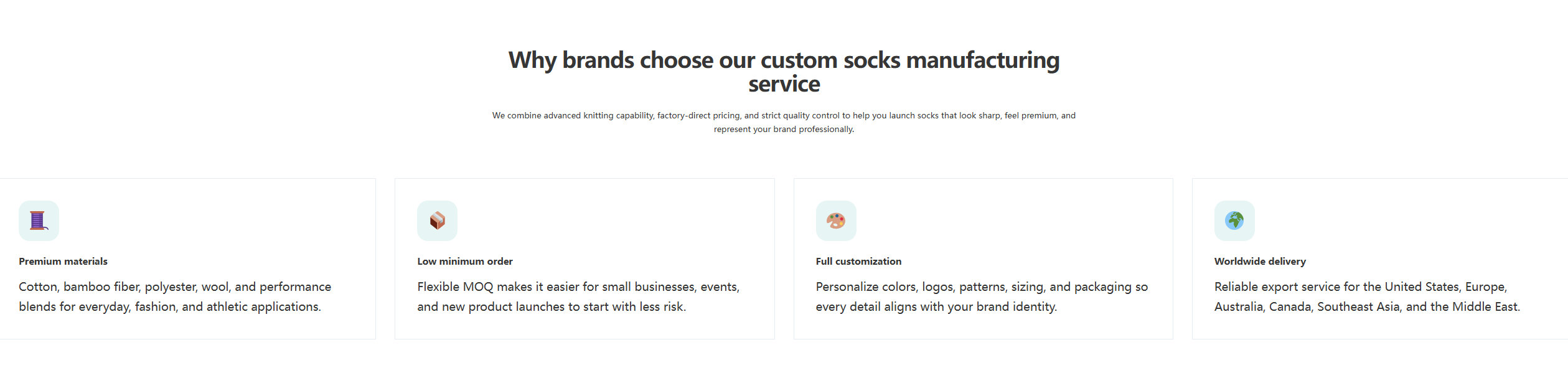Select the Premium materials heading
This screenshot has width=1568, height=365.
(63, 262)
